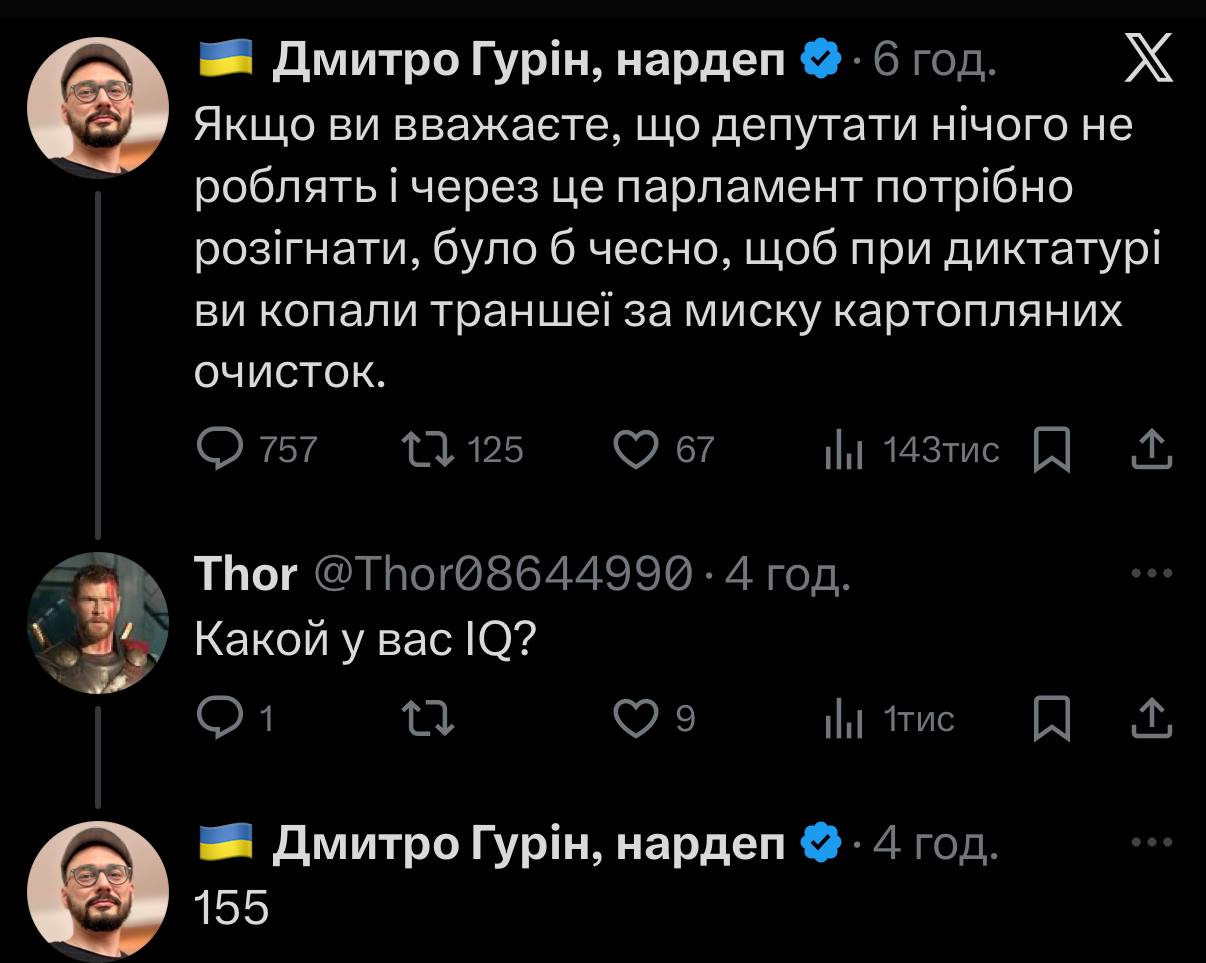View analytics on Thor's 1тис views comment
Viewport: 1206px width, 963px height.
pyautogui.click(x=843, y=720)
